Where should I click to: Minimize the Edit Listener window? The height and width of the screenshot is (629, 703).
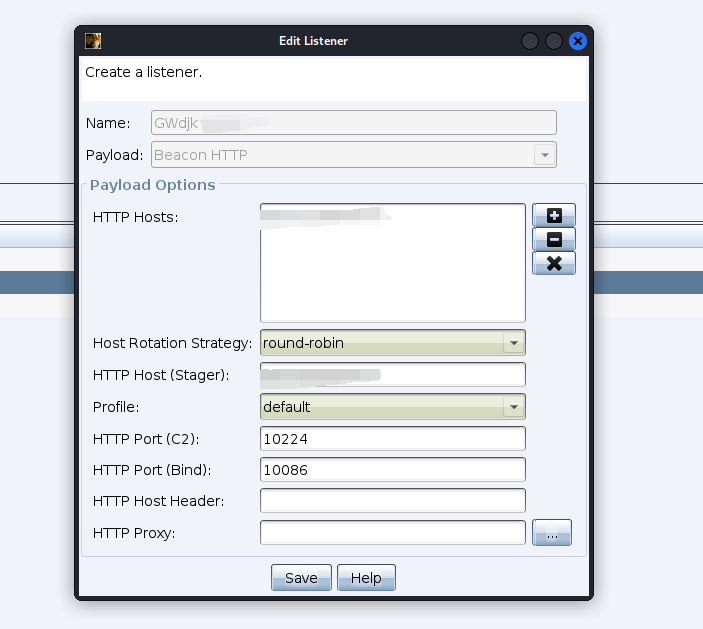click(531, 41)
